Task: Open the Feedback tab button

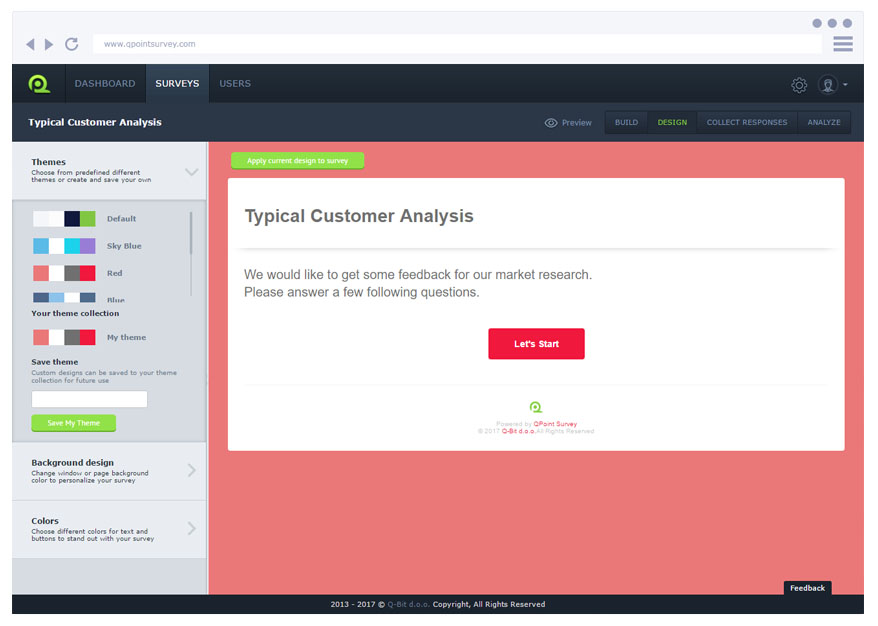Action: (807, 588)
